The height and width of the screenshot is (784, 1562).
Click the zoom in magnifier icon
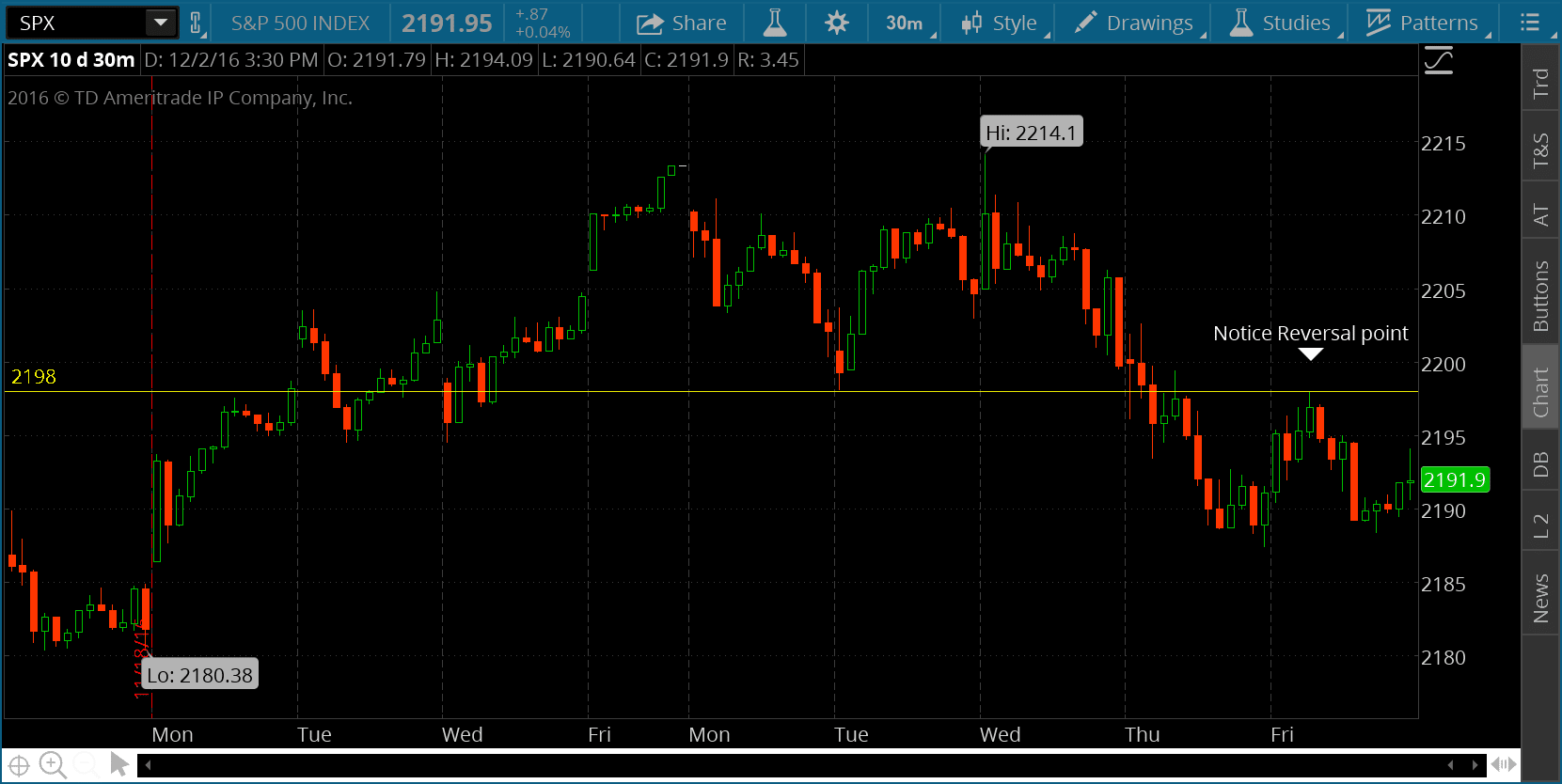pos(53,765)
